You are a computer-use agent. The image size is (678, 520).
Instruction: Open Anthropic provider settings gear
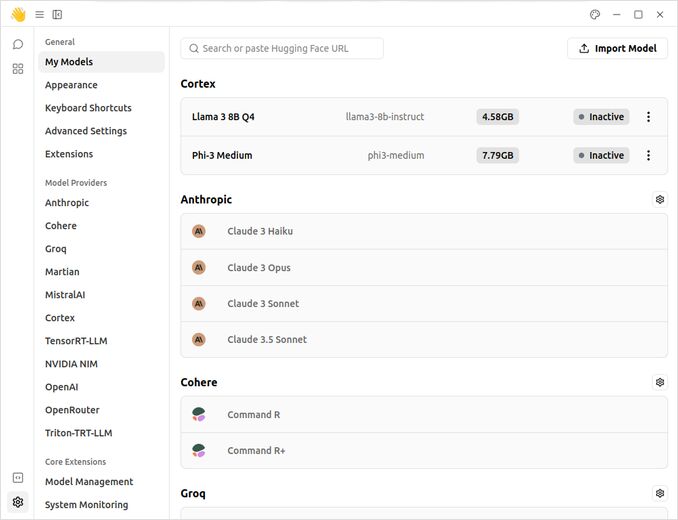coord(660,199)
